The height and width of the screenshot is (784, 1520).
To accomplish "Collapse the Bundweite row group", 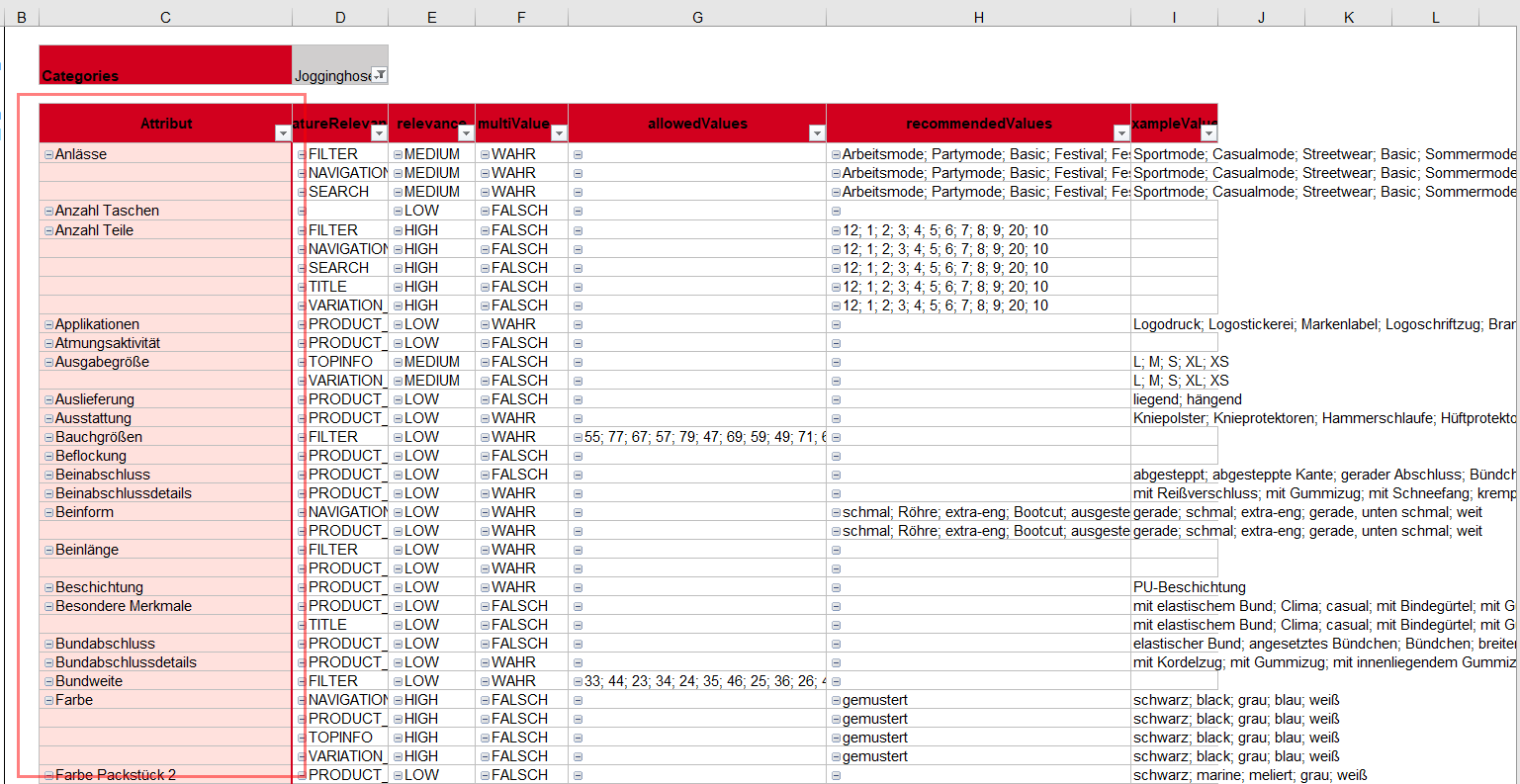I will (48, 682).
